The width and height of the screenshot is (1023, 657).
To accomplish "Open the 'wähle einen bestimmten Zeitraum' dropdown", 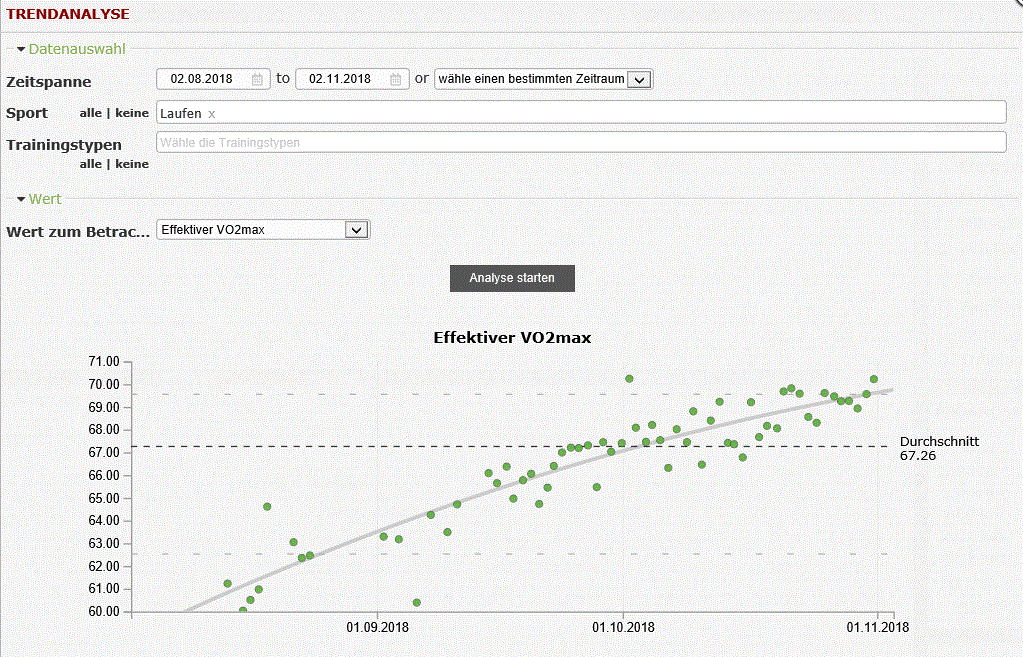I will (x=640, y=79).
